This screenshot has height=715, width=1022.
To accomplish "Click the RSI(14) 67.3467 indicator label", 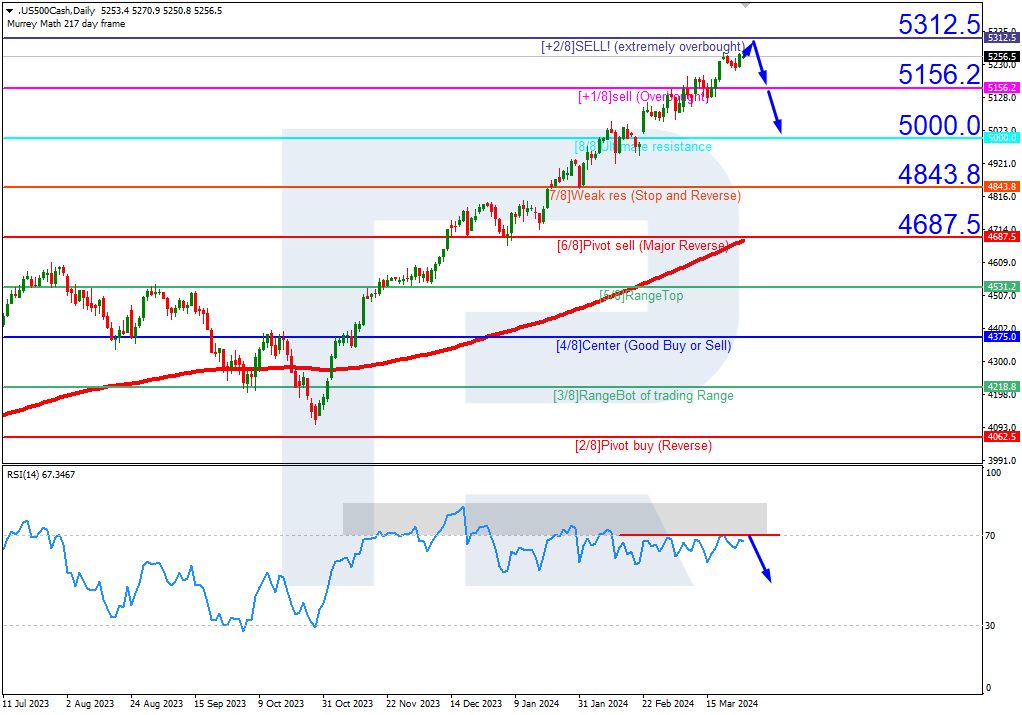I will click(x=41, y=474).
